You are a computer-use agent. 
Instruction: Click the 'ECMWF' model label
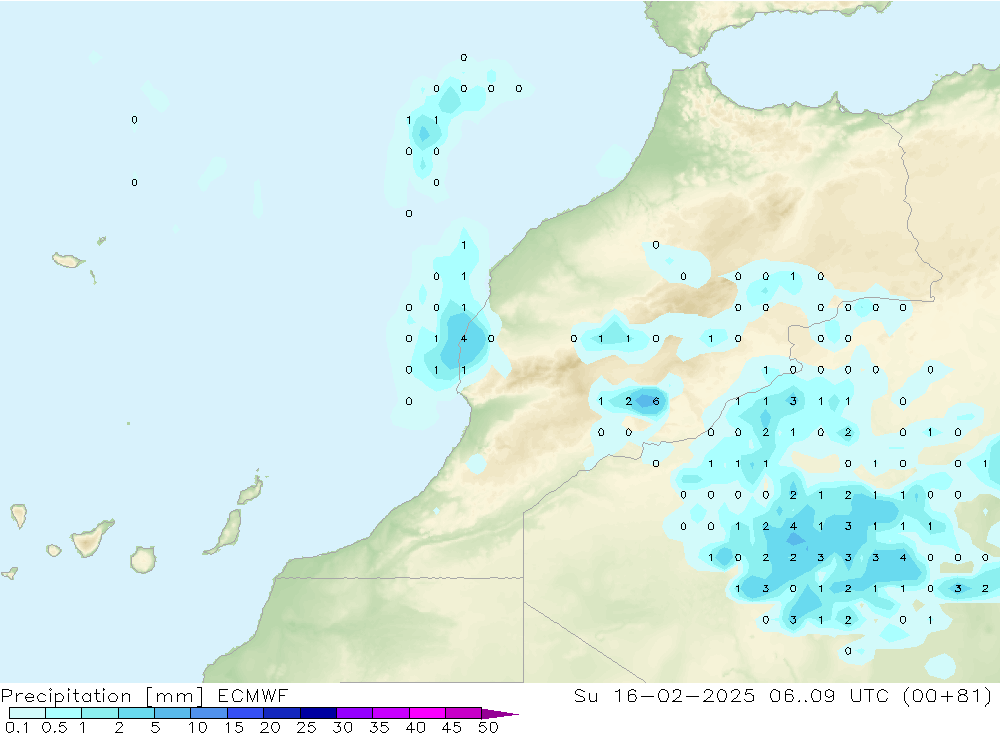pos(253,695)
